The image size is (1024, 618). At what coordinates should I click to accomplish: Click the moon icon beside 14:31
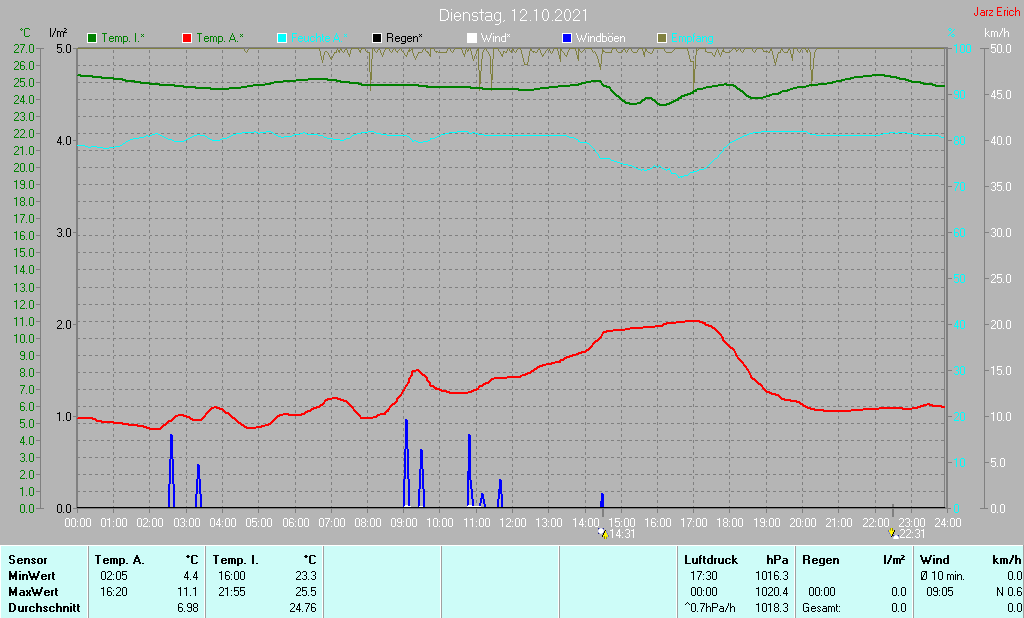[603, 534]
